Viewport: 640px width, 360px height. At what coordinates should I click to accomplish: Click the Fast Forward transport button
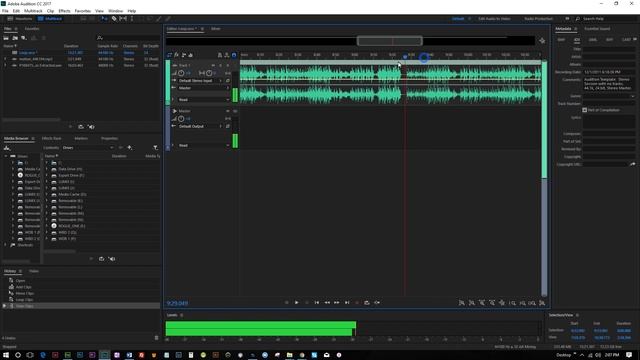337,303
